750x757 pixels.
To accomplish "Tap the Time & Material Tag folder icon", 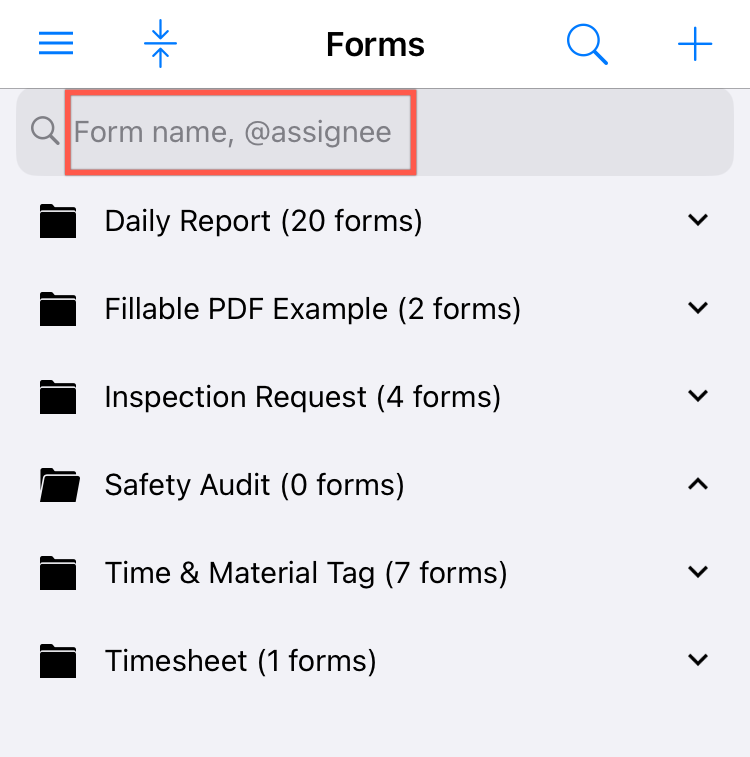I will click(x=59, y=573).
